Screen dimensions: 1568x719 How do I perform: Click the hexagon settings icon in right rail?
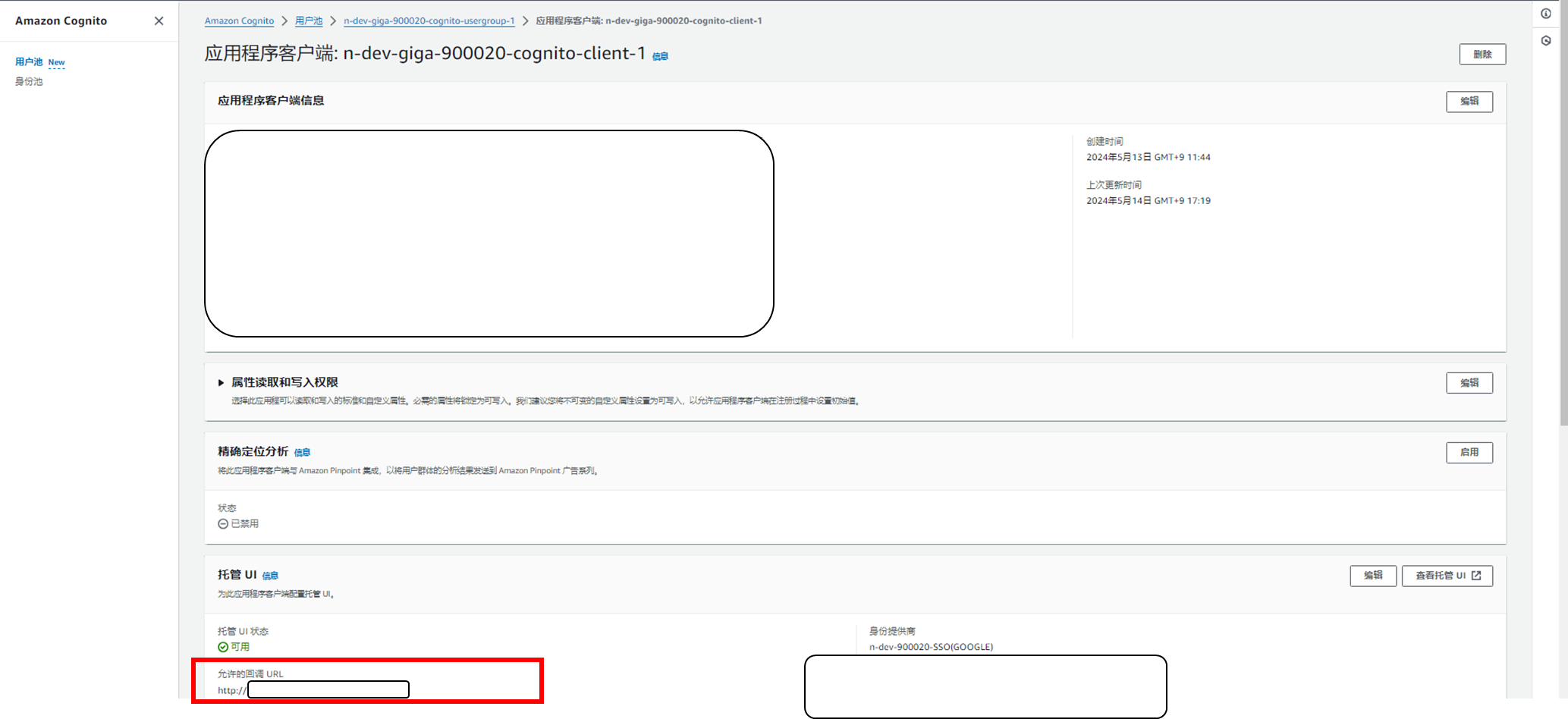coord(1546,41)
